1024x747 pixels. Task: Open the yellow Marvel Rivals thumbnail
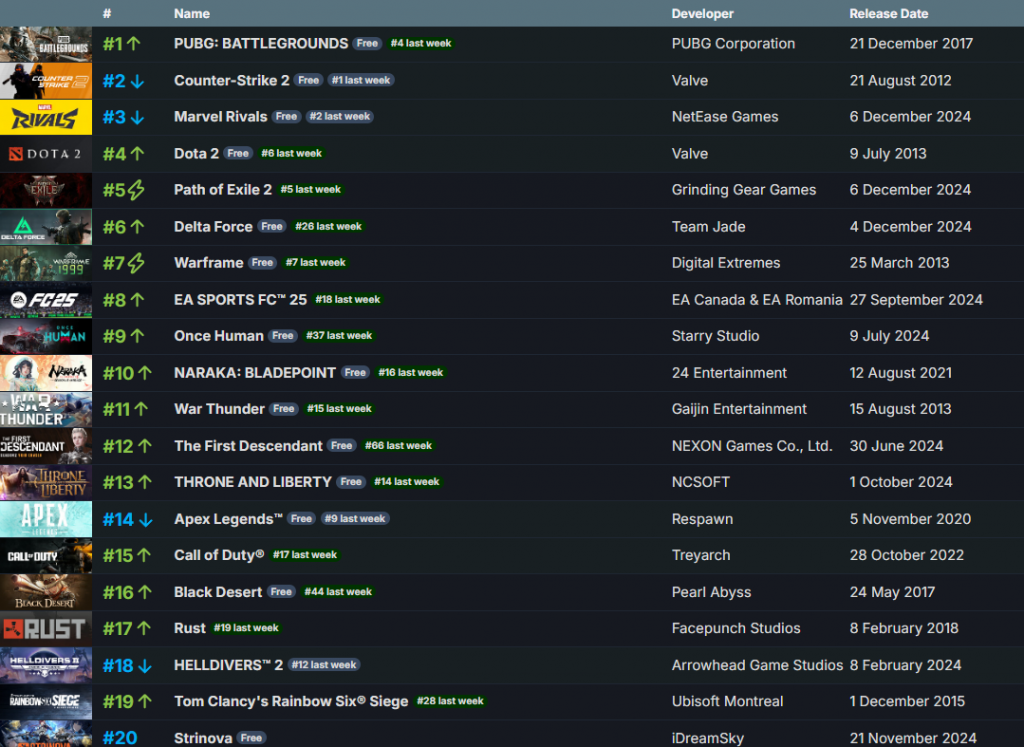(46, 118)
